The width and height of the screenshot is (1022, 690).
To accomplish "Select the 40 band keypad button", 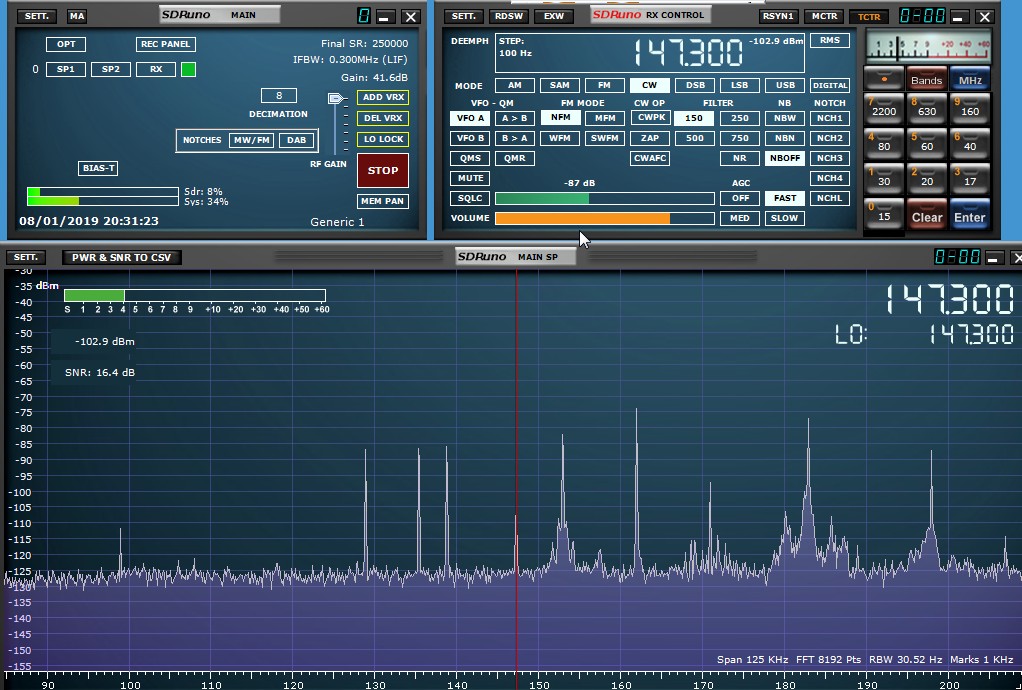I will (970, 143).
